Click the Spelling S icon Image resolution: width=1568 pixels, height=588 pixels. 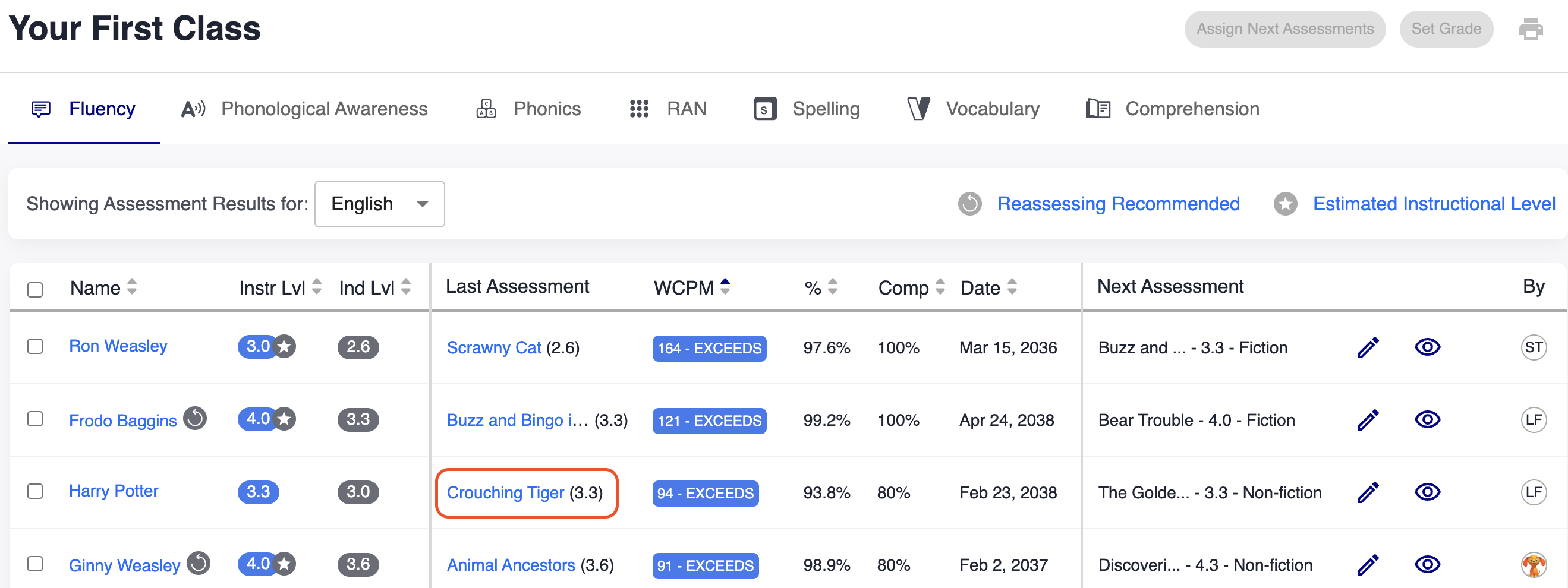point(765,109)
